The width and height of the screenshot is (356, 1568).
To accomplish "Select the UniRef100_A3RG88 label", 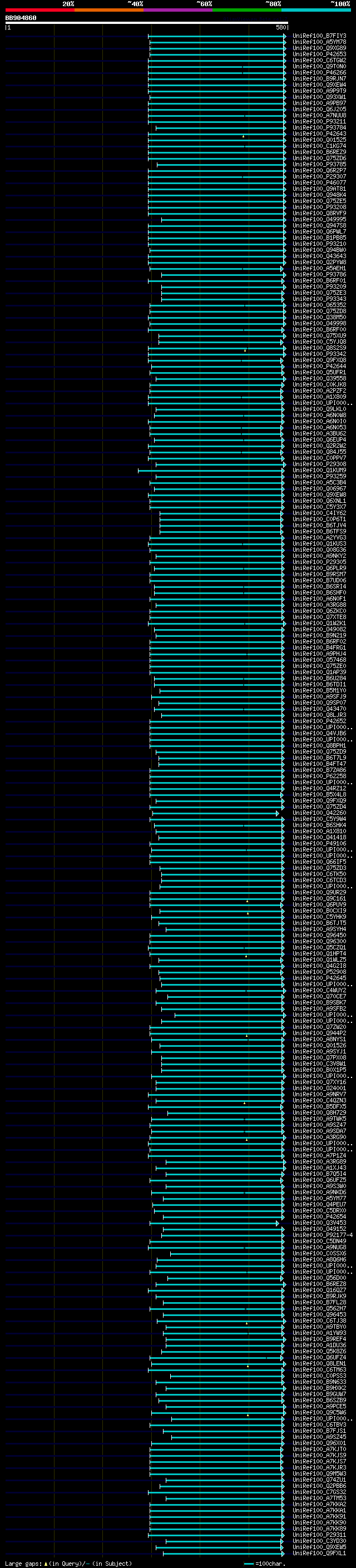I will coord(319,605).
